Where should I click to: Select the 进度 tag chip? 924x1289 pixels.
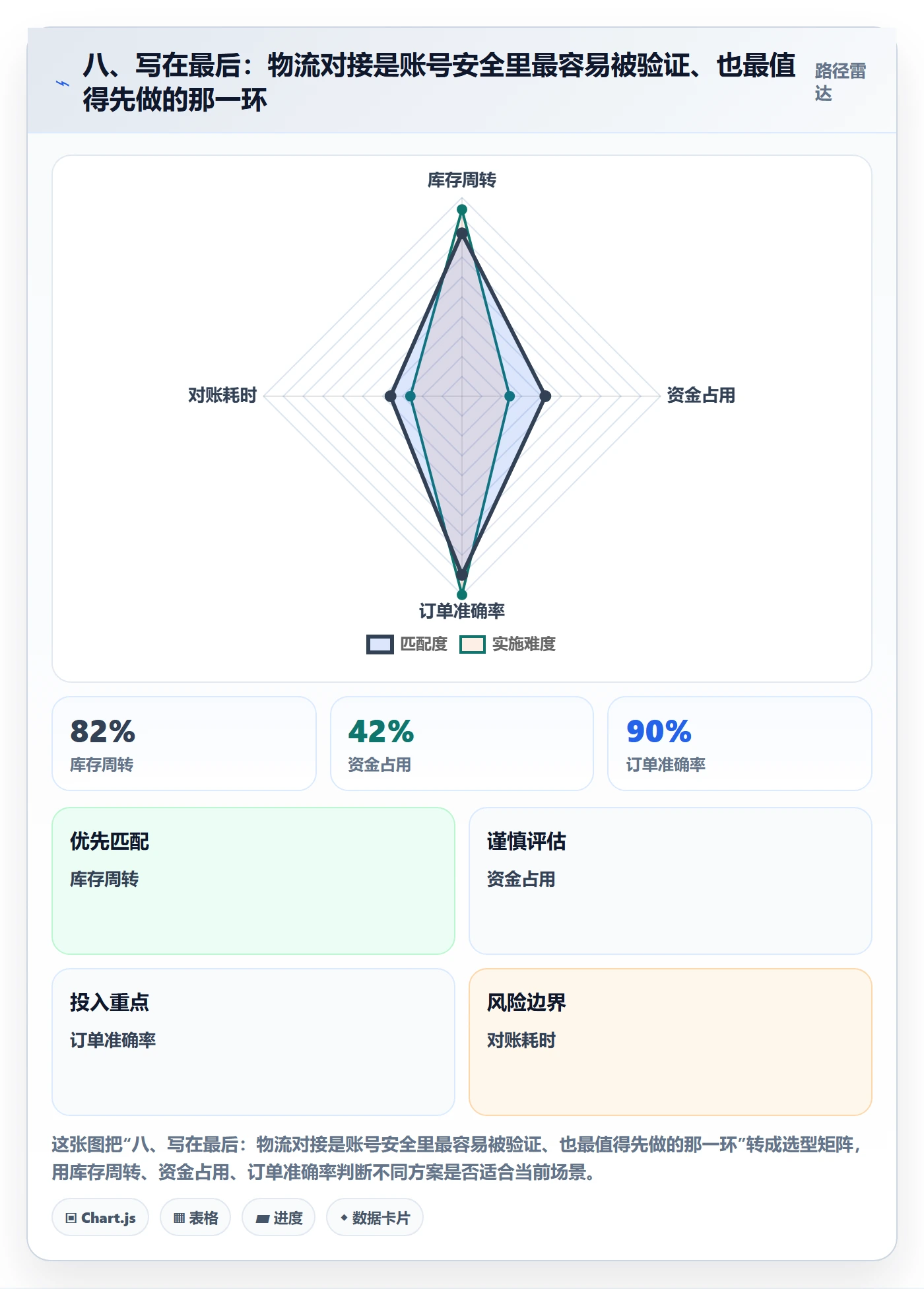279,1218
